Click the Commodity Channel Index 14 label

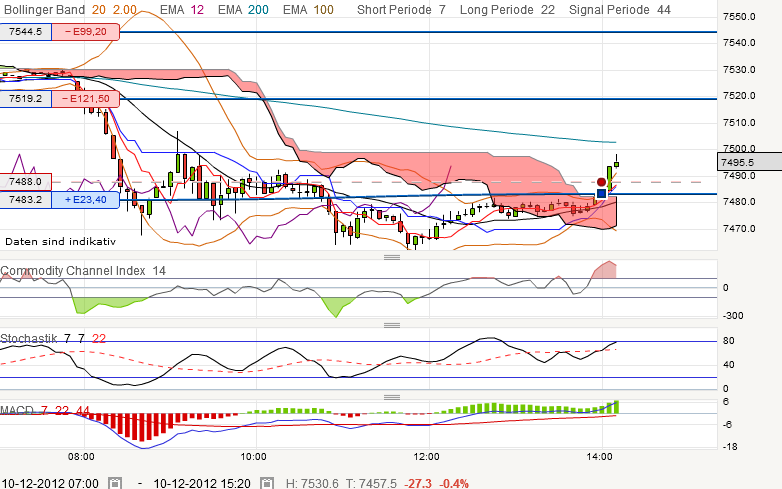(x=83, y=271)
